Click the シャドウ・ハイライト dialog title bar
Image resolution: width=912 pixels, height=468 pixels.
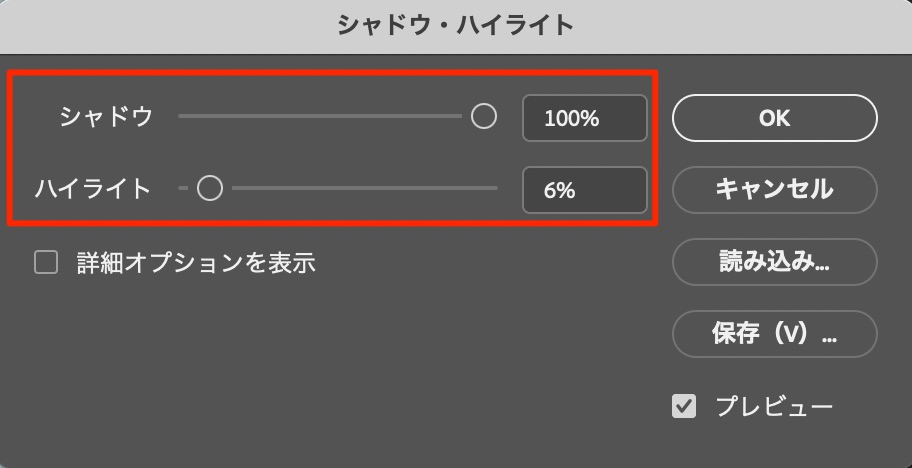456,25
